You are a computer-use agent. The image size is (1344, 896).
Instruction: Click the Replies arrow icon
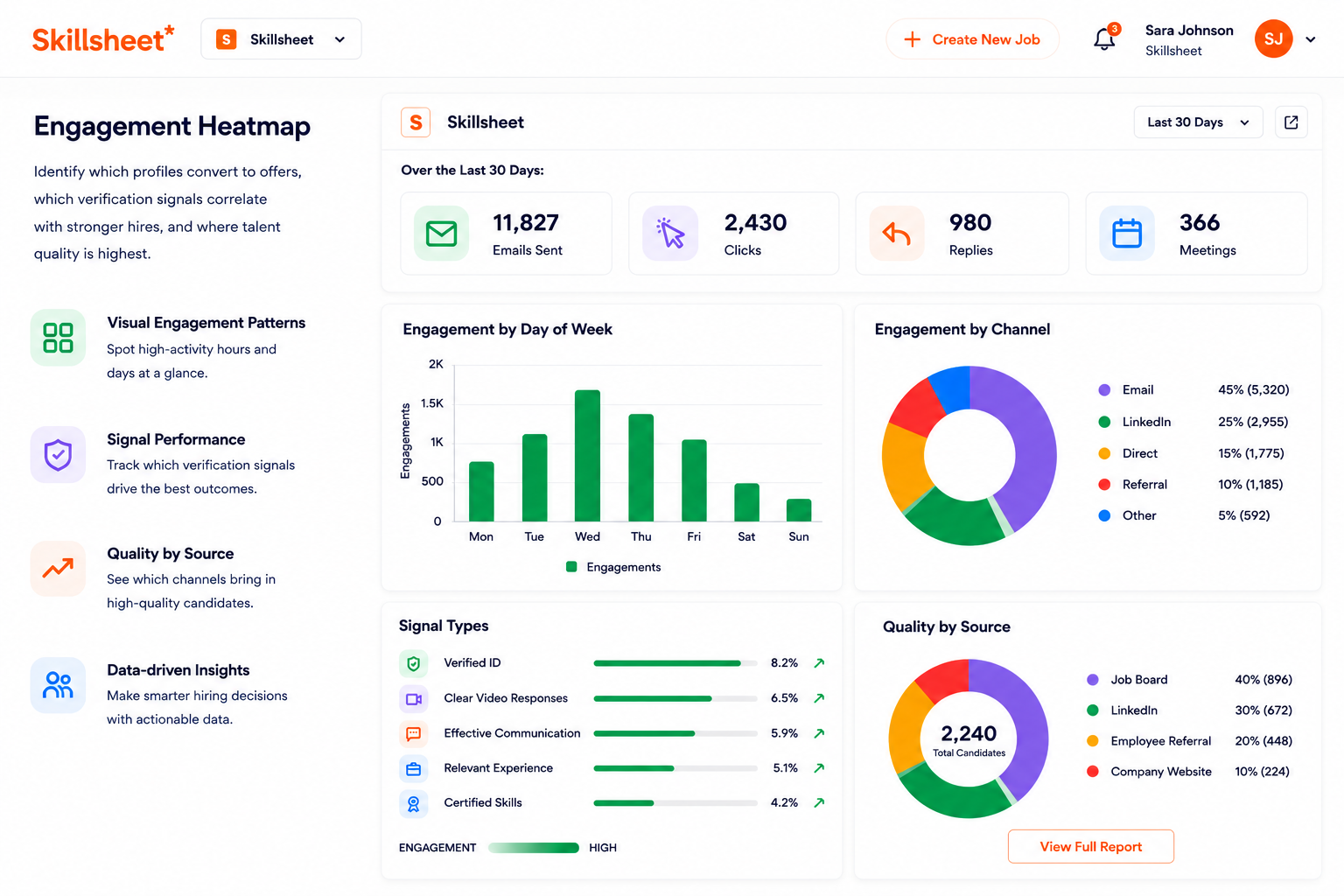point(897,234)
